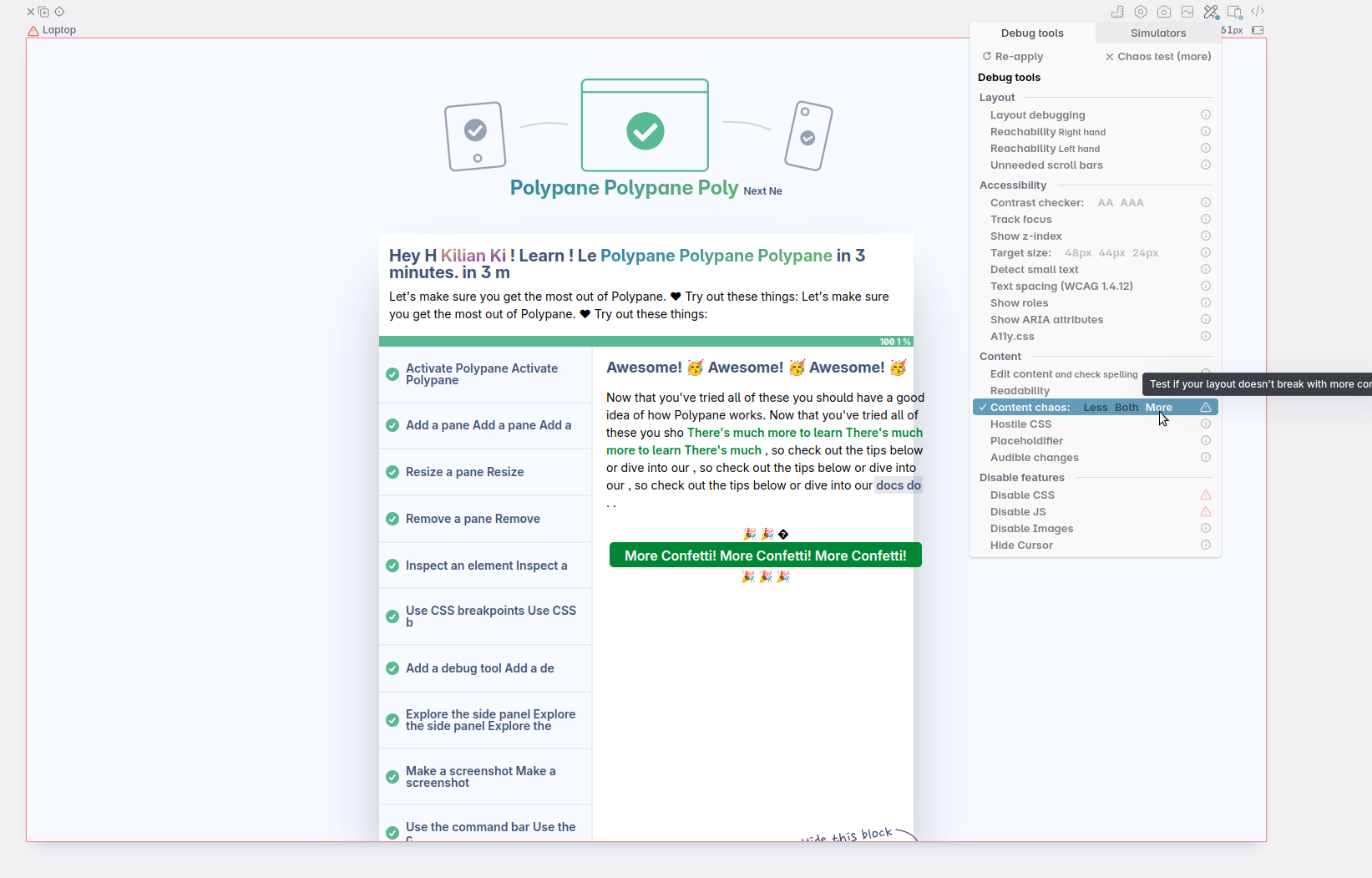Duplicate the Laptop pane
The image size is (1372, 878).
pos(43,12)
